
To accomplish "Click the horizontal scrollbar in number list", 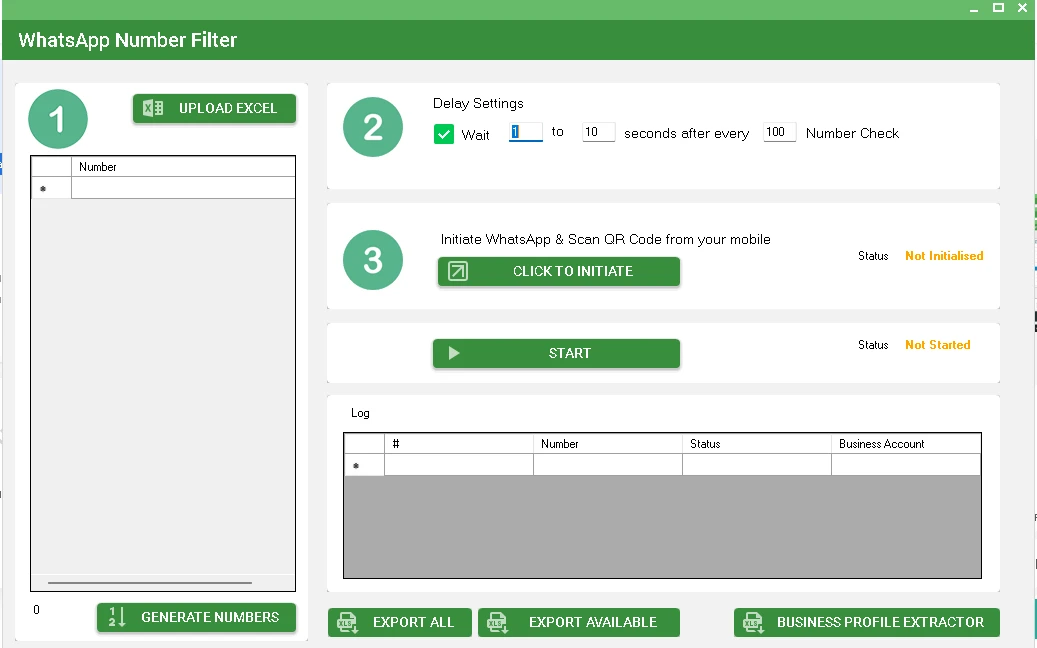I will [150, 582].
